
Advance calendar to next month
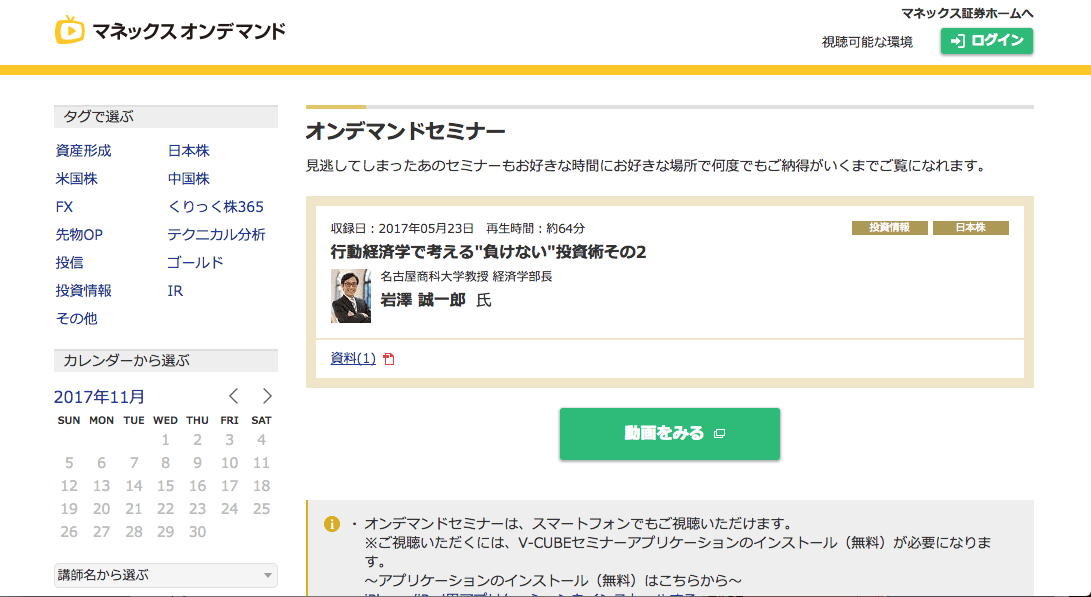pyautogui.click(x=266, y=396)
